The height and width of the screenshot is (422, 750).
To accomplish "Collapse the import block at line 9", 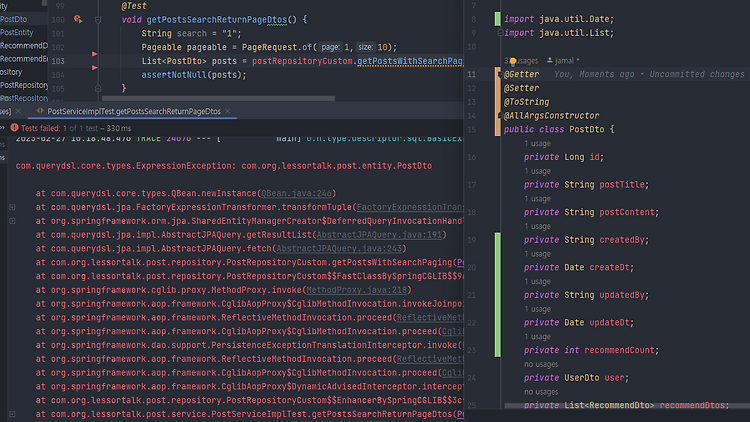I will point(500,33).
